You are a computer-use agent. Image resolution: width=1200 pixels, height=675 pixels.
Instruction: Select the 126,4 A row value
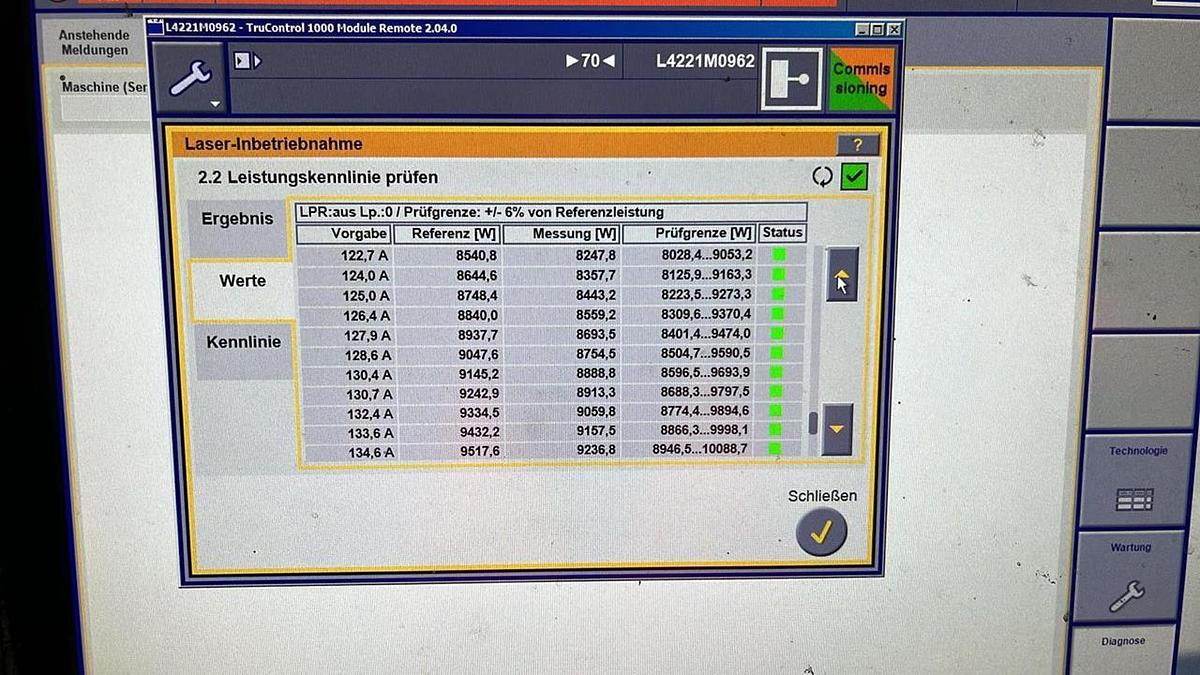tap(367, 316)
